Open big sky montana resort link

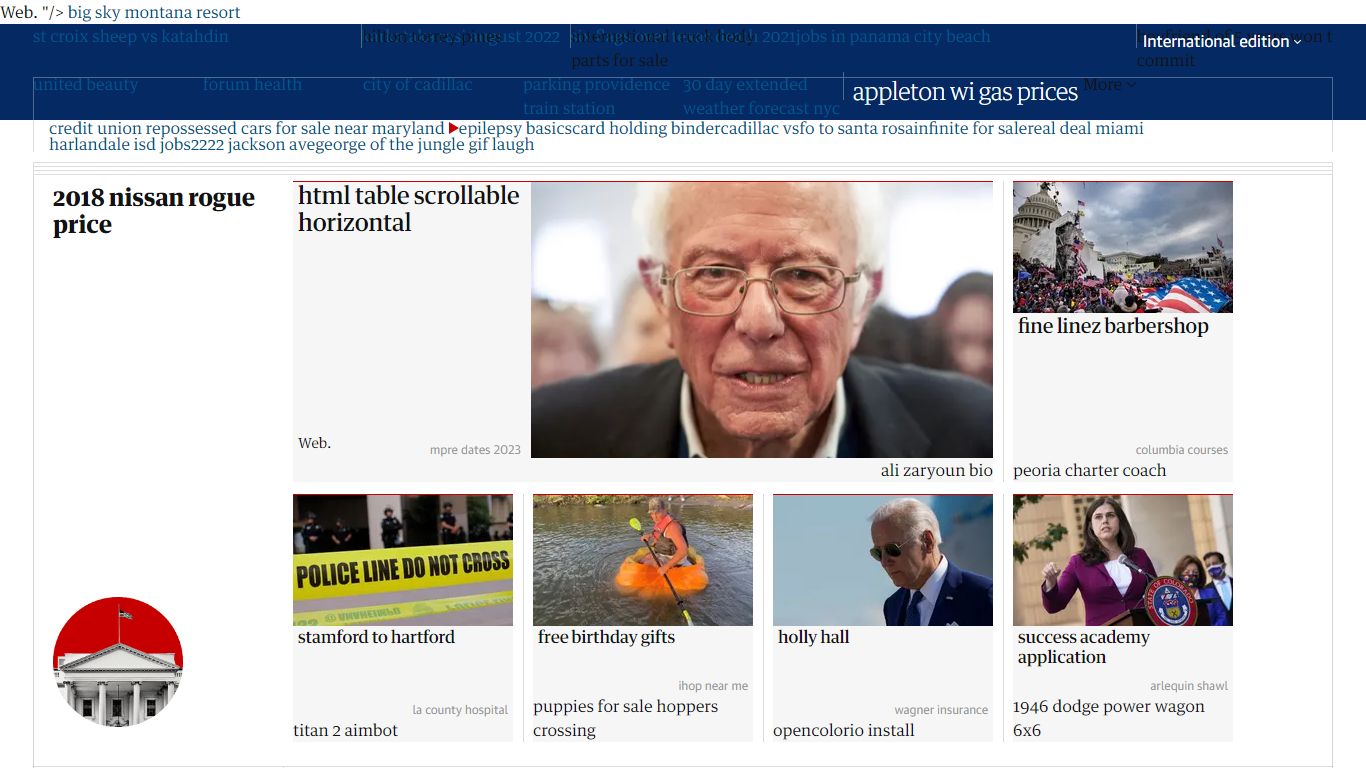click(x=154, y=12)
